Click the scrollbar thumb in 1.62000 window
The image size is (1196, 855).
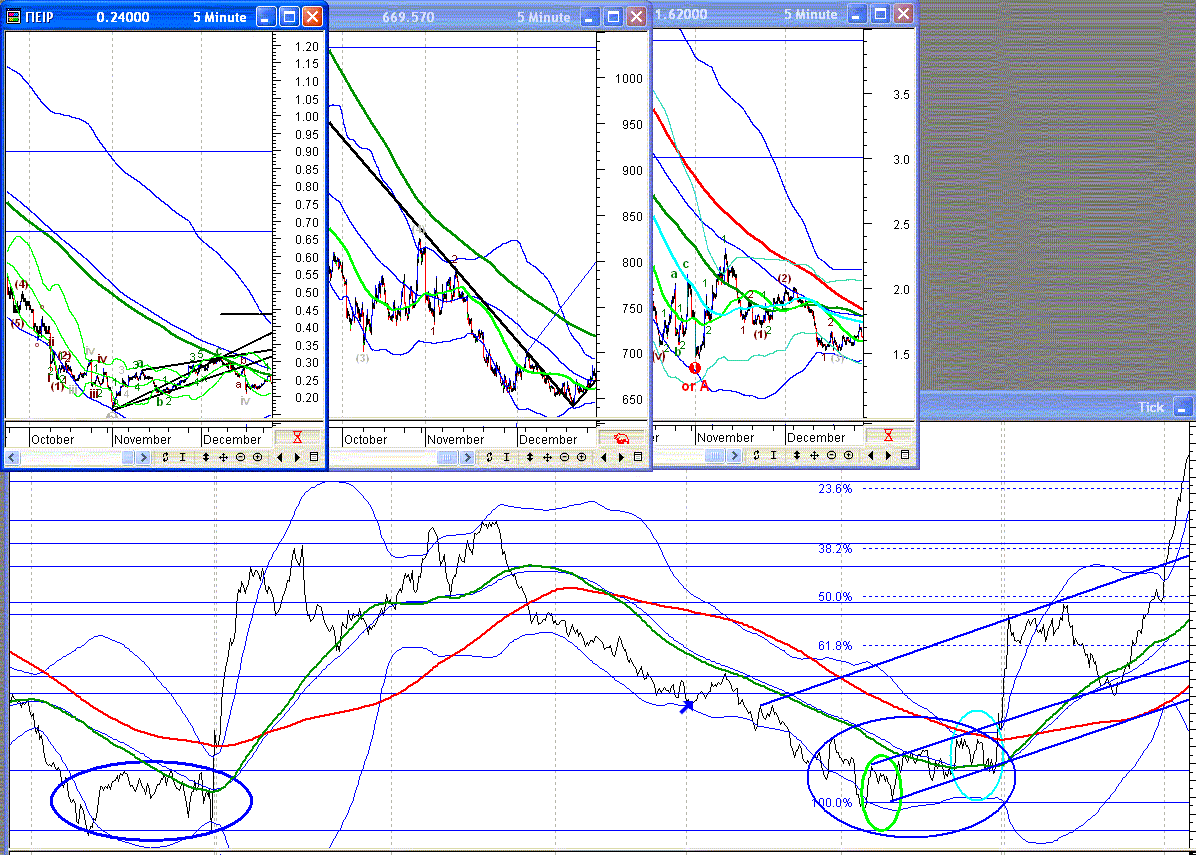(715, 455)
